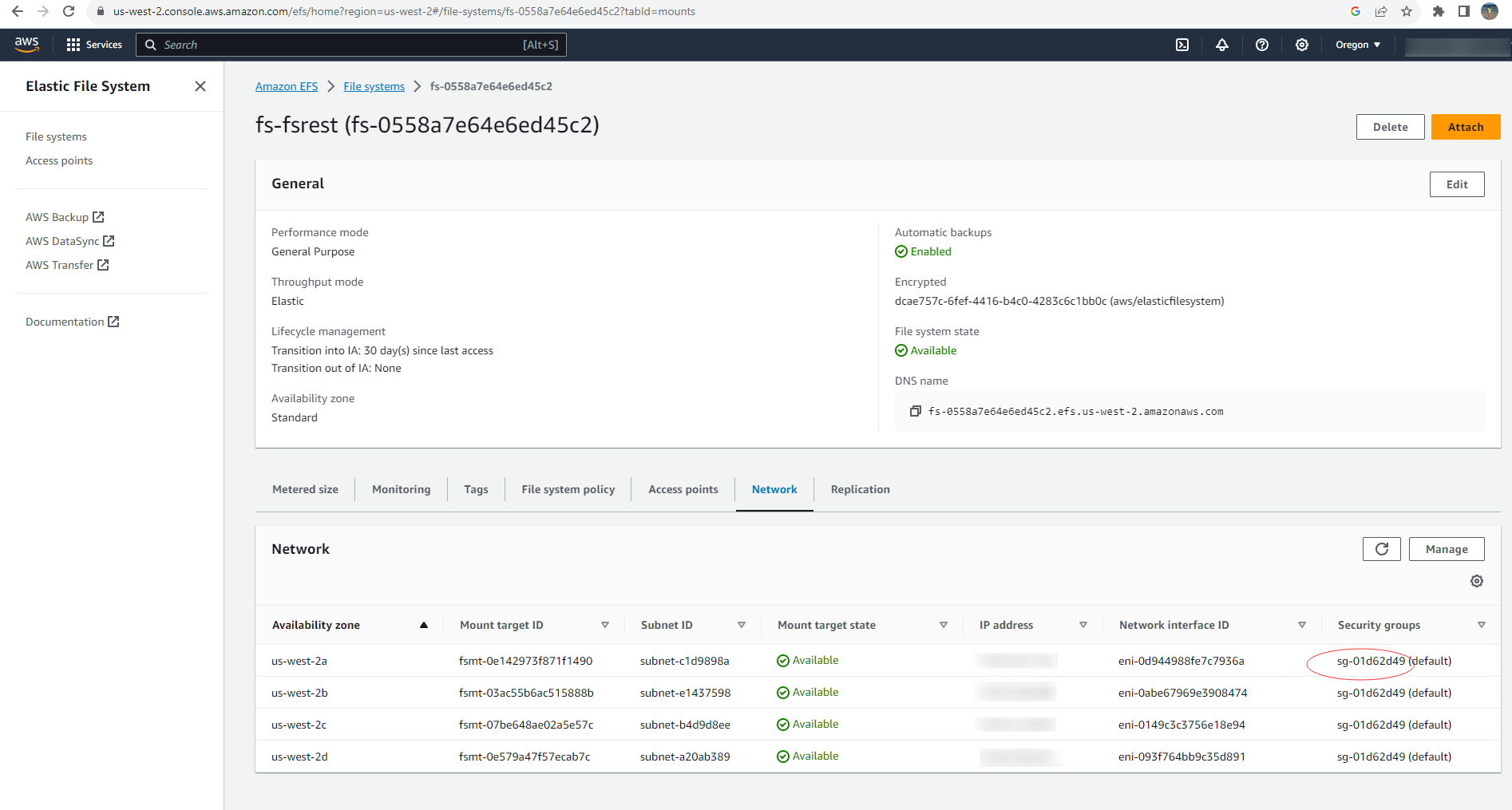Open the console settings gear icon
This screenshot has width=1512, height=810.
point(1302,45)
